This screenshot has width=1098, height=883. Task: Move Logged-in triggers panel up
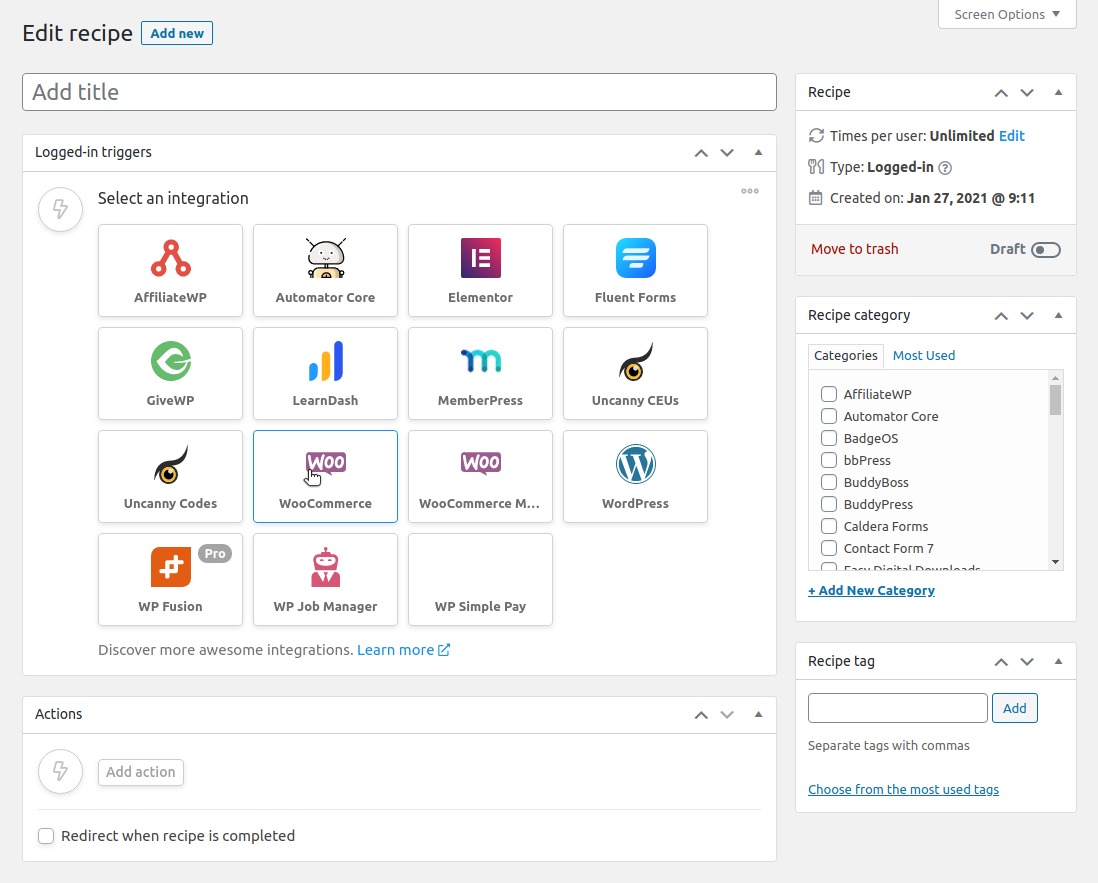[x=701, y=153]
